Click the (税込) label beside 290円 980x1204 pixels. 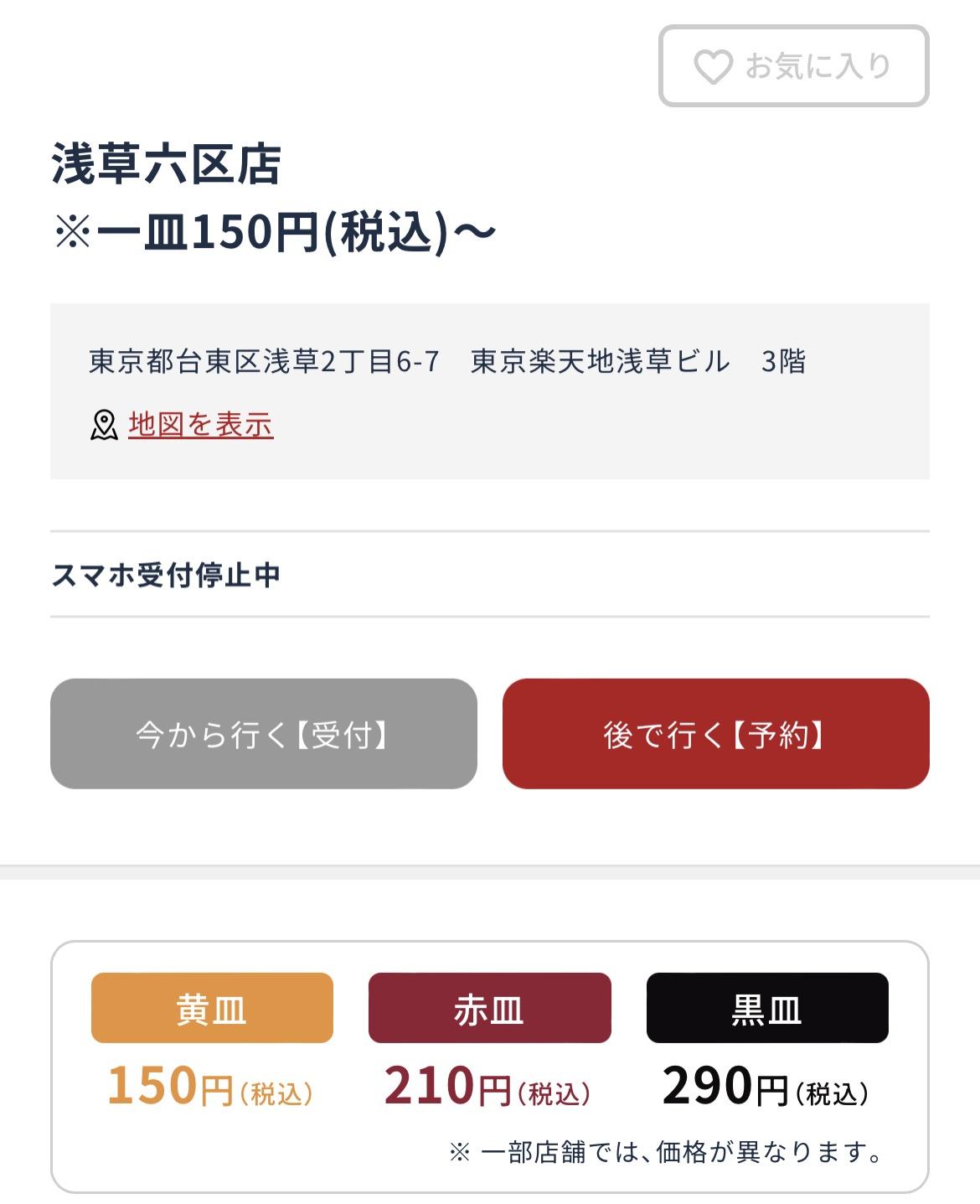833,1093
